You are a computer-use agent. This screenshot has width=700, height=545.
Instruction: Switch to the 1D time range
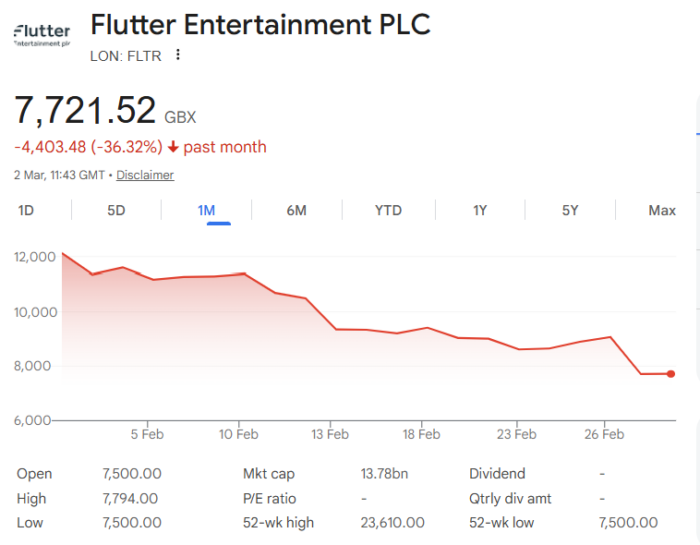tap(26, 210)
